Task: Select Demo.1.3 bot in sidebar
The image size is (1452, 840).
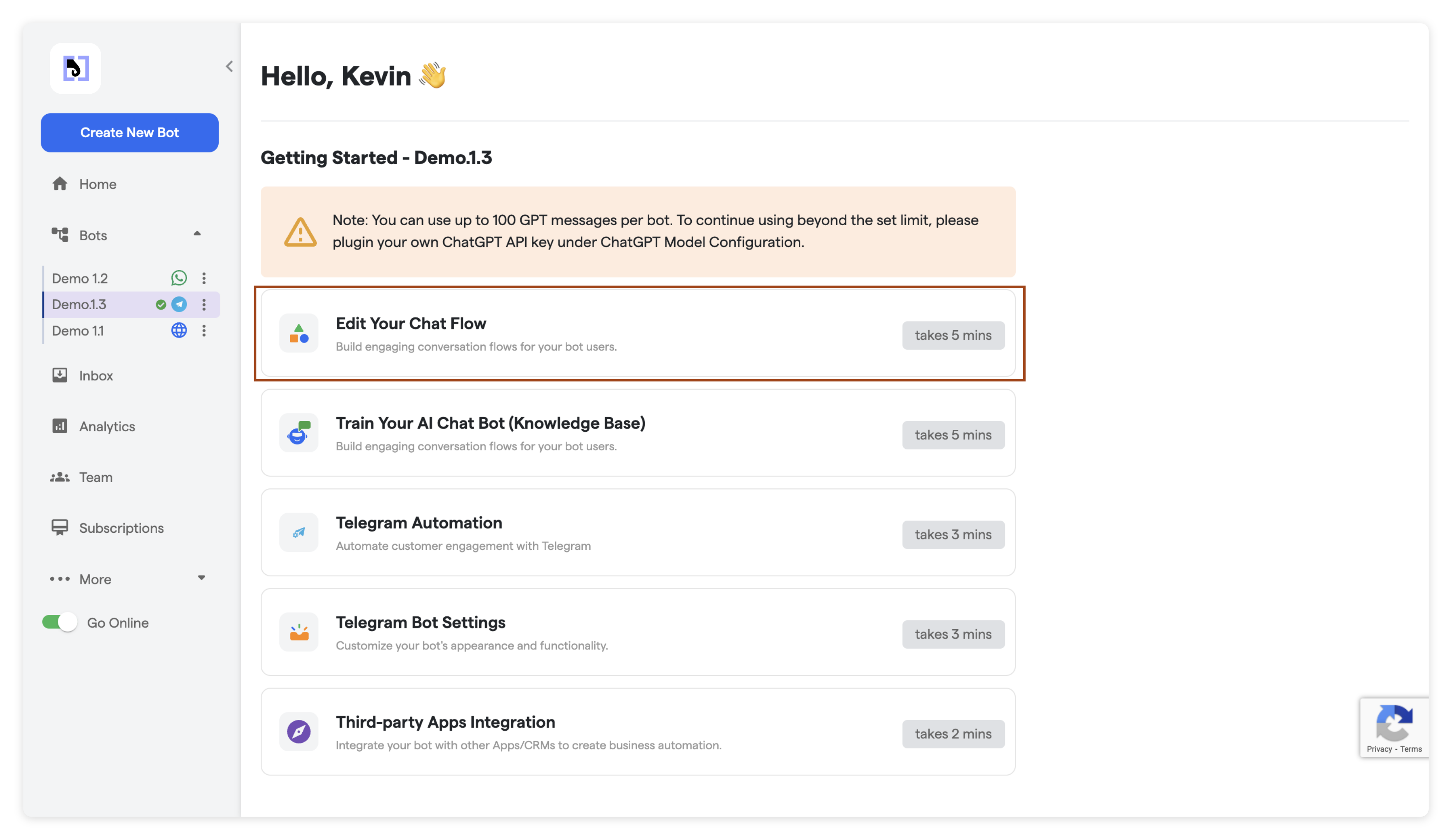Action: point(79,304)
